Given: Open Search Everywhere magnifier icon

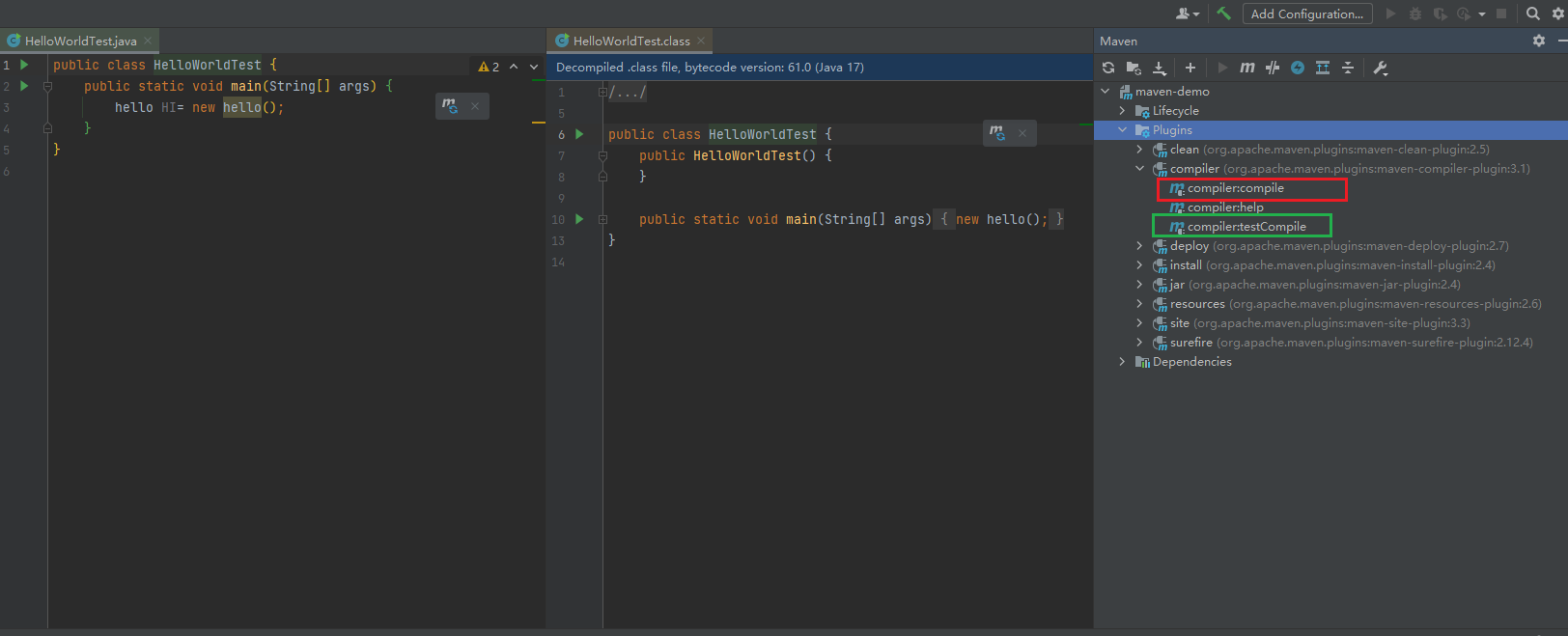Looking at the screenshot, I should coord(1532,14).
